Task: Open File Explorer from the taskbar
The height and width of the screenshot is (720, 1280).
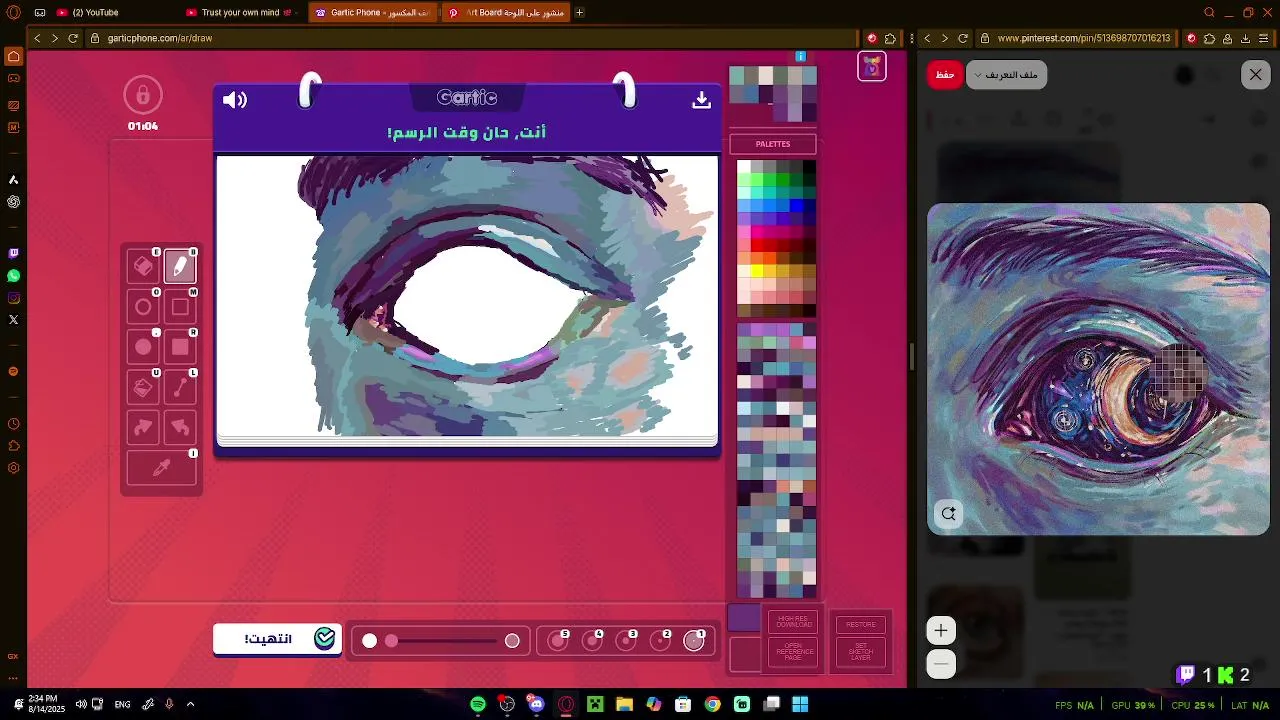Action: click(624, 704)
